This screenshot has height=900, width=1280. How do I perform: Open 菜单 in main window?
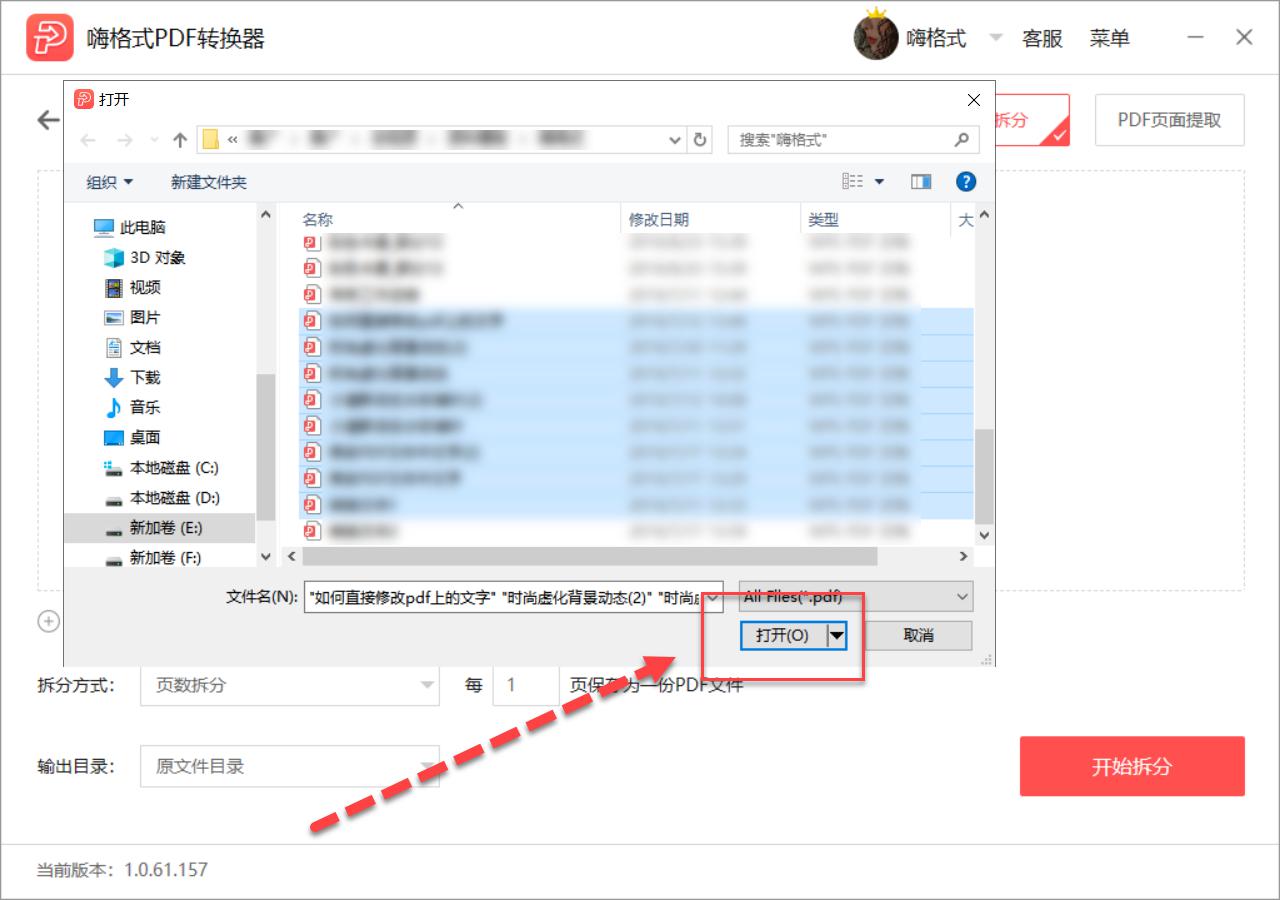[x=1110, y=39]
